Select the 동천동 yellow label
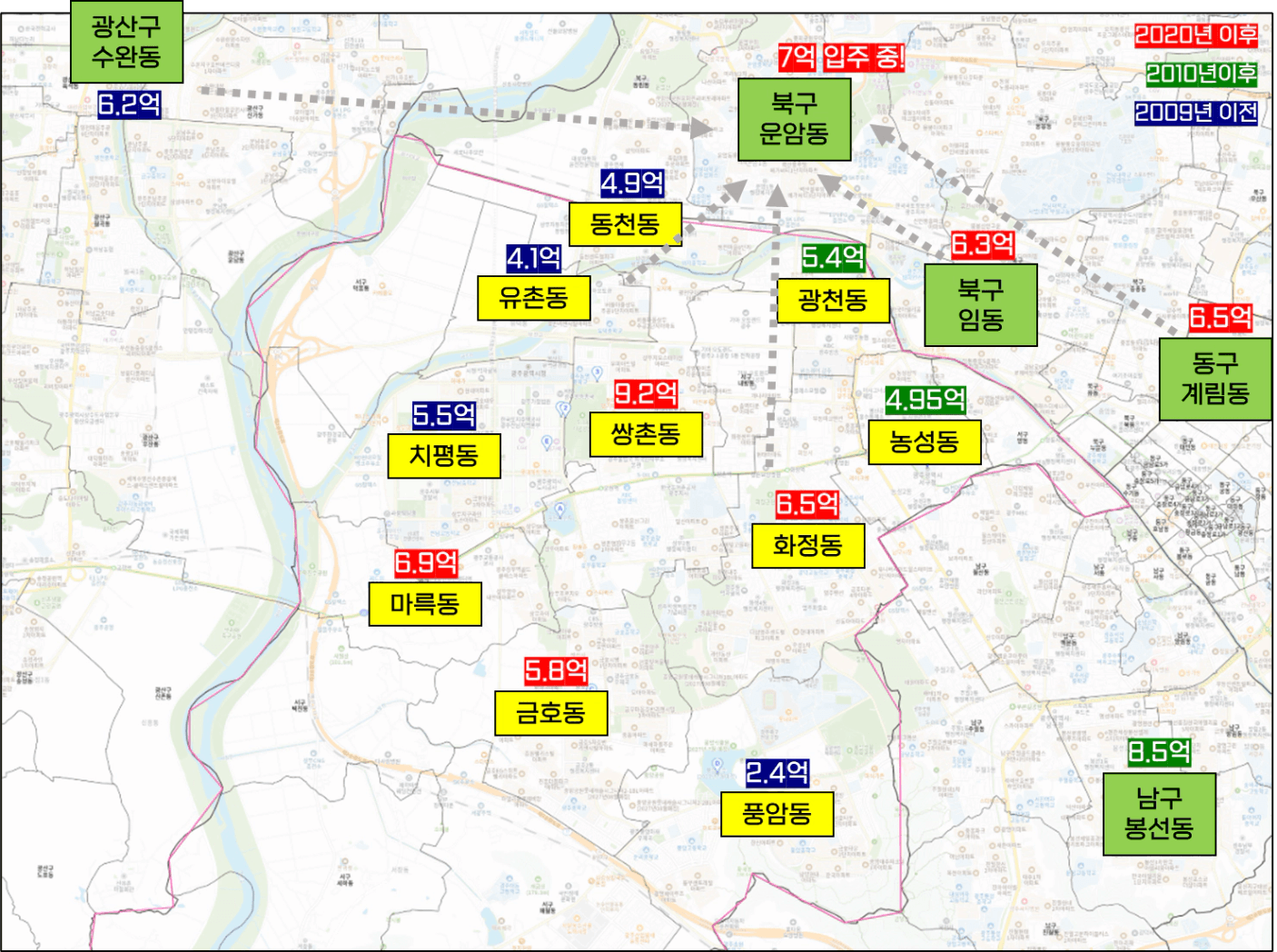This screenshot has height=952, width=1277. [625, 224]
